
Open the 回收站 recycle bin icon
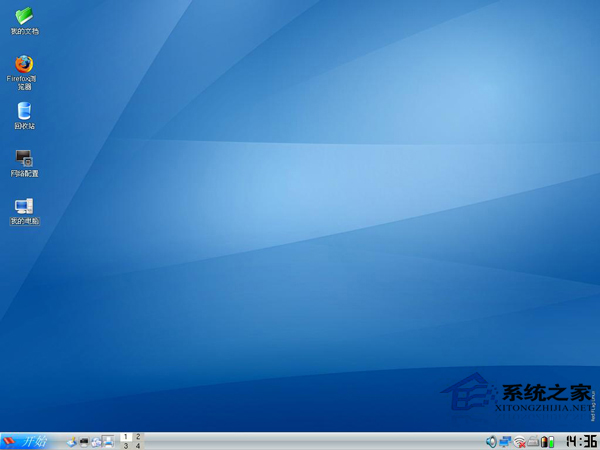[24, 111]
